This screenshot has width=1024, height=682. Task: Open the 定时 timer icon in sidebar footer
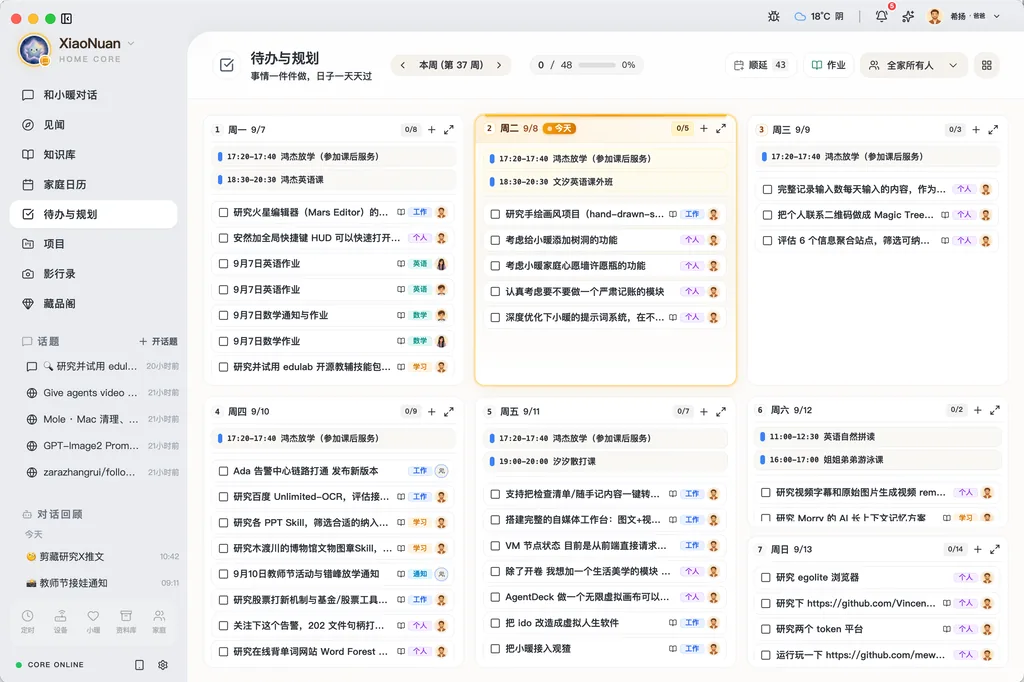point(27,621)
